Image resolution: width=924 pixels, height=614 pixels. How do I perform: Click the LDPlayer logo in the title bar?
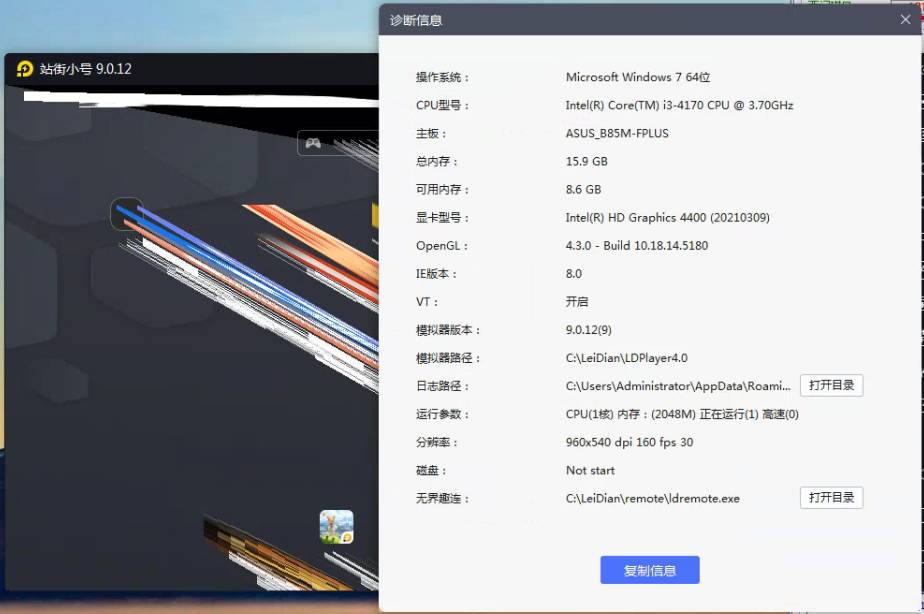25,69
